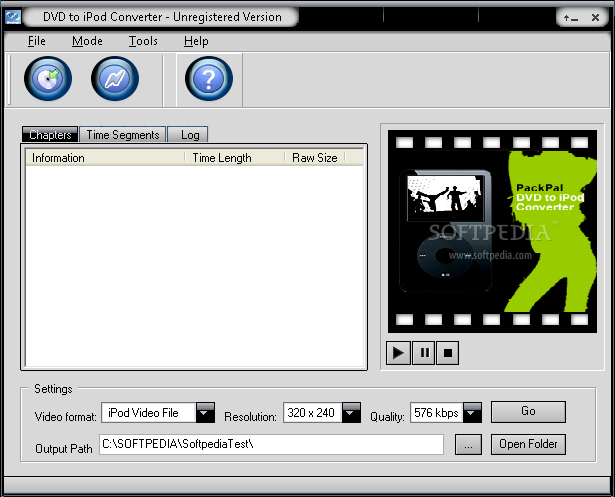Close the DVD to iPod Converter window

click(595, 18)
